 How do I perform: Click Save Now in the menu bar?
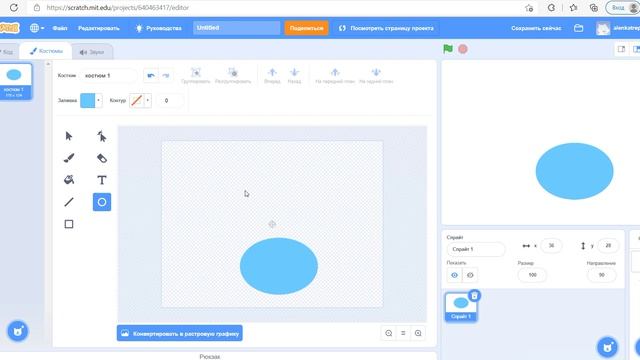(536, 28)
